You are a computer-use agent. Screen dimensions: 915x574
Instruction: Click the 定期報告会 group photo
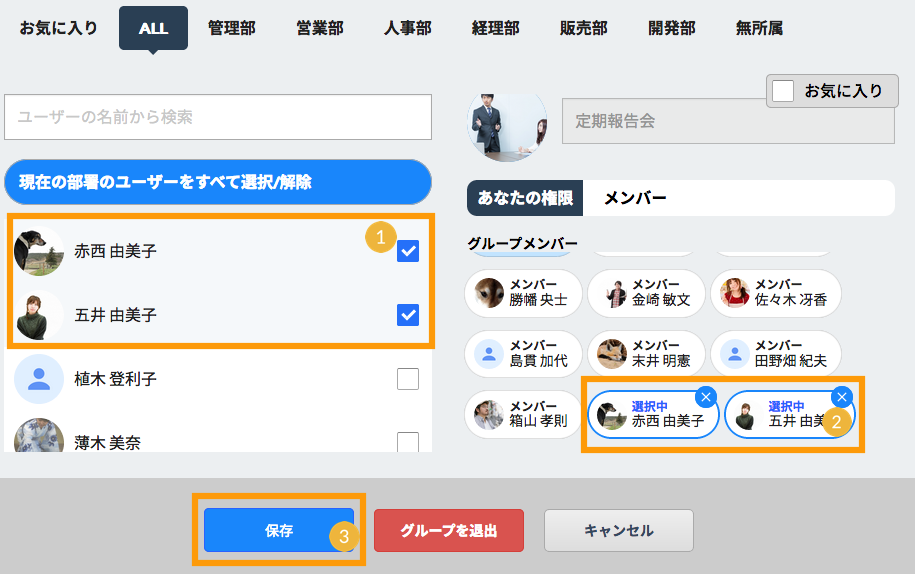[507, 123]
